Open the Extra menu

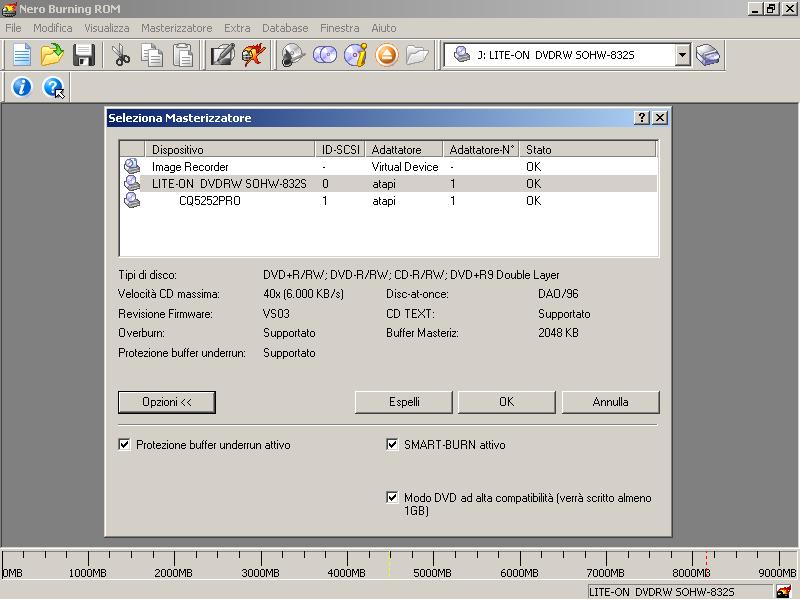(x=237, y=28)
